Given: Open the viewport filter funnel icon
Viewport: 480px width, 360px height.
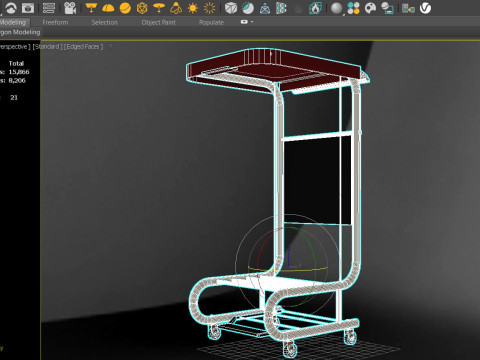Looking at the screenshot, I should (x=110, y=46).
